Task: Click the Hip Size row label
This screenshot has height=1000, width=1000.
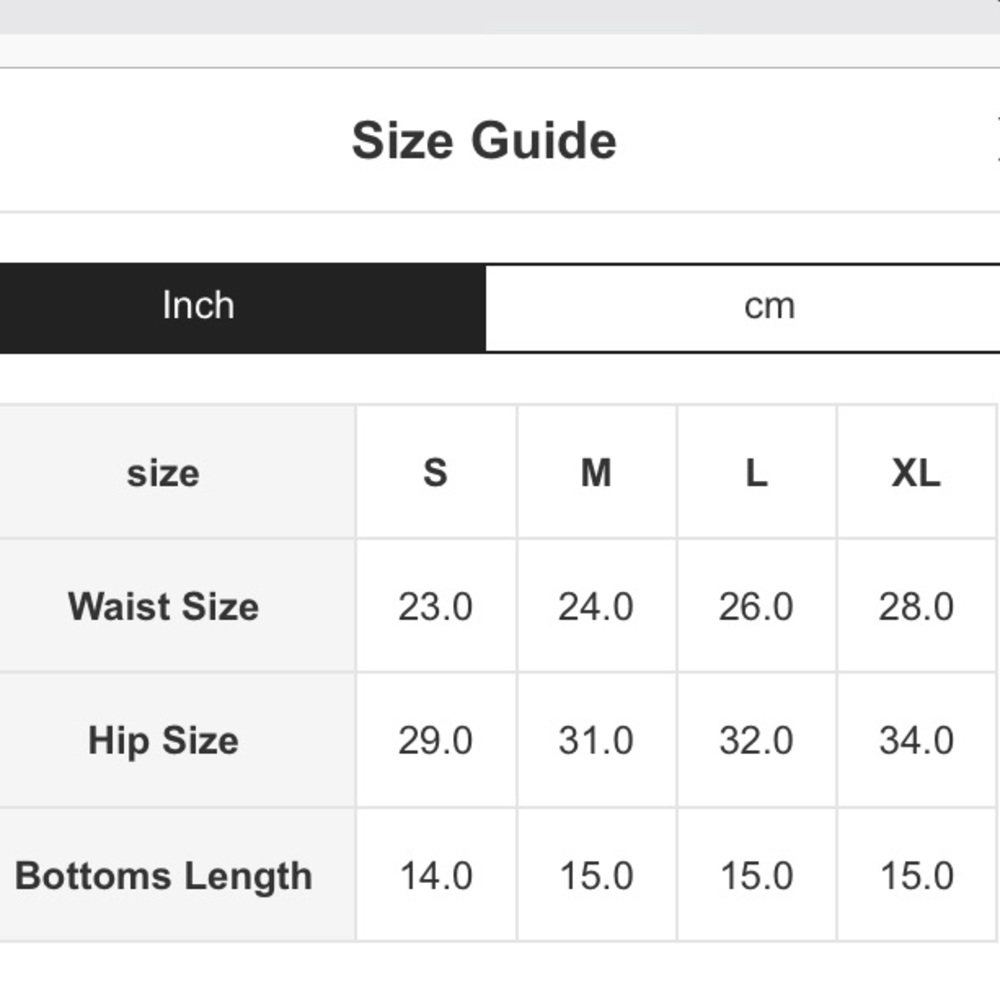Action: [x=163, y=740]
